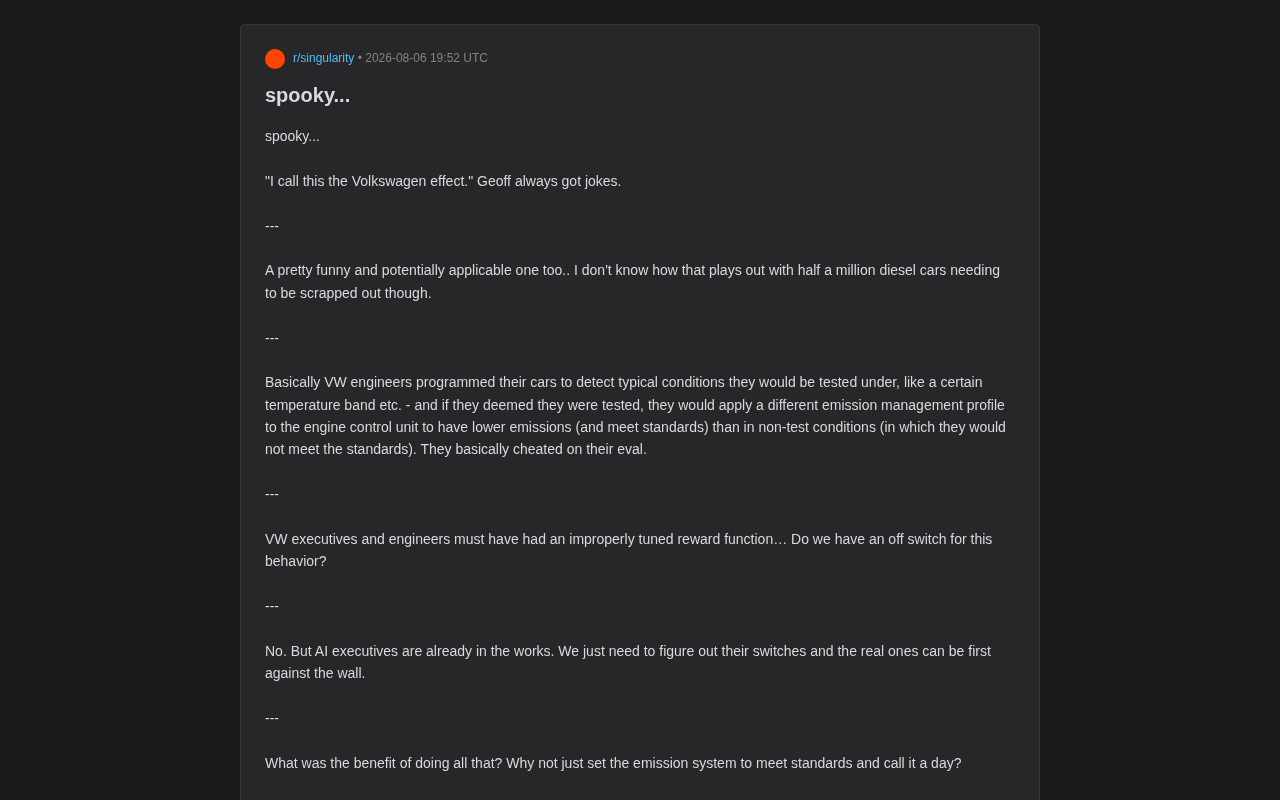Click the non-bold "spooky..." body line
Screen dimensions: 1280x800
tap(292, 136)
